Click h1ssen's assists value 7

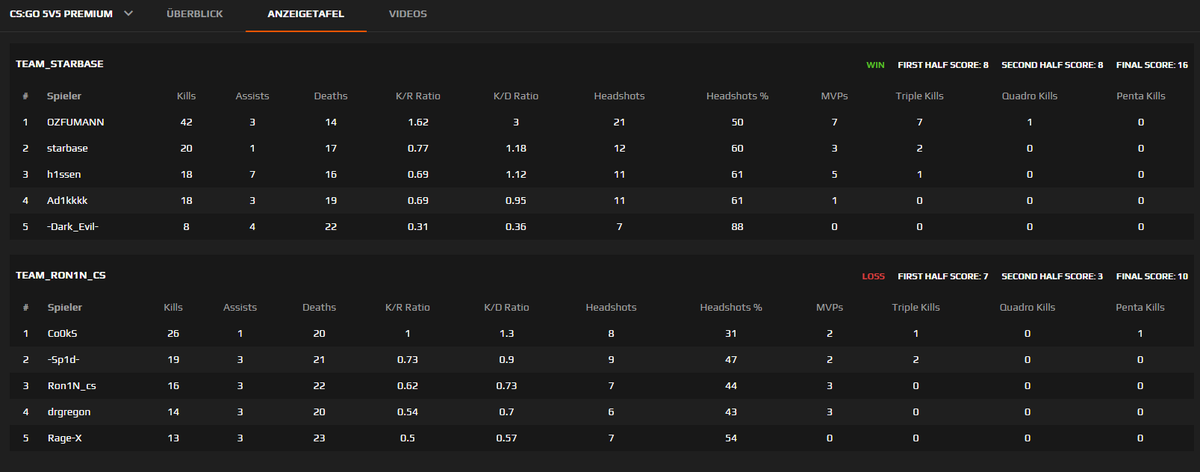tap(252, 174)
